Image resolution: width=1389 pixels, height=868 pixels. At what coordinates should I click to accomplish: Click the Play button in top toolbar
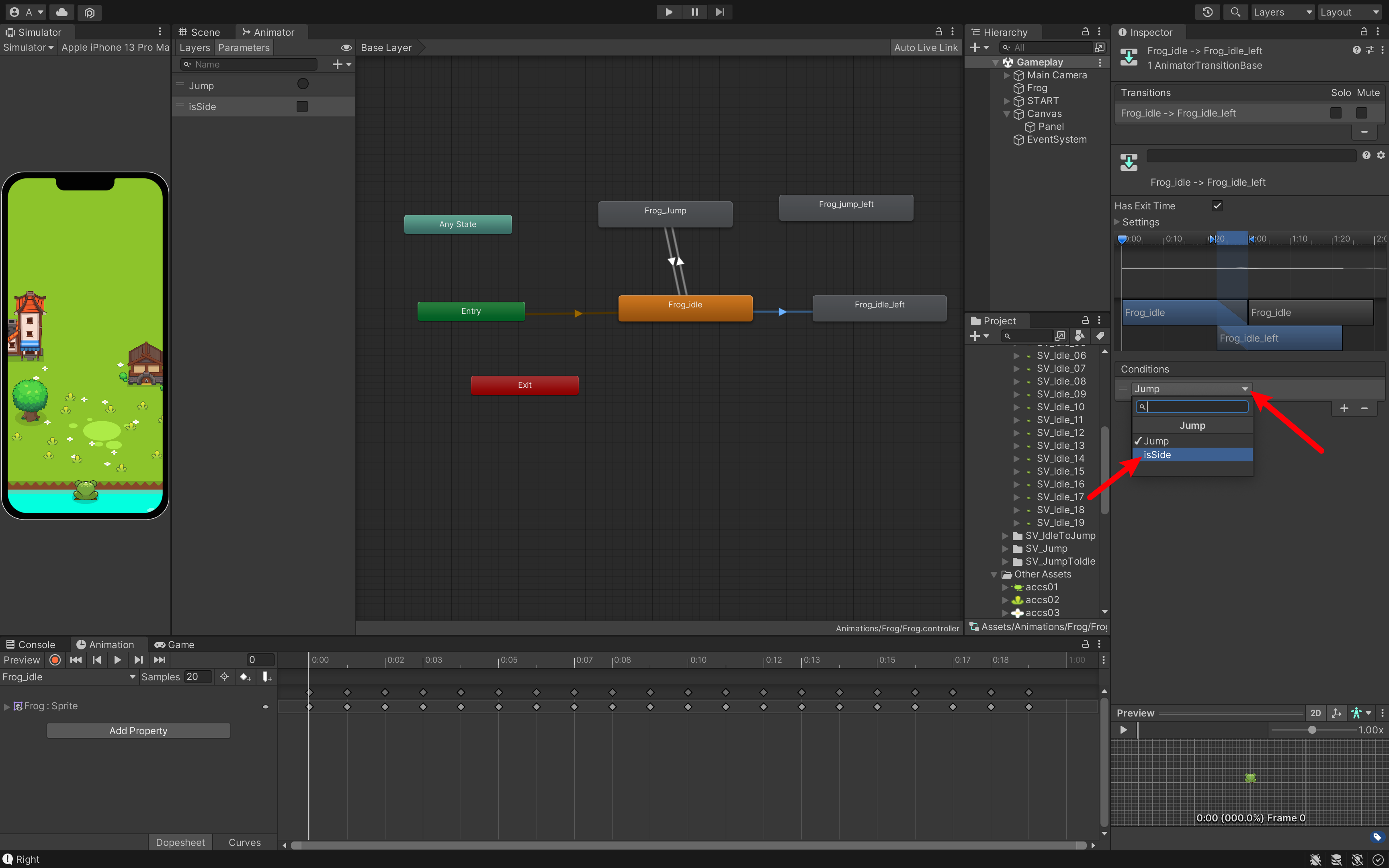(669, 12)
